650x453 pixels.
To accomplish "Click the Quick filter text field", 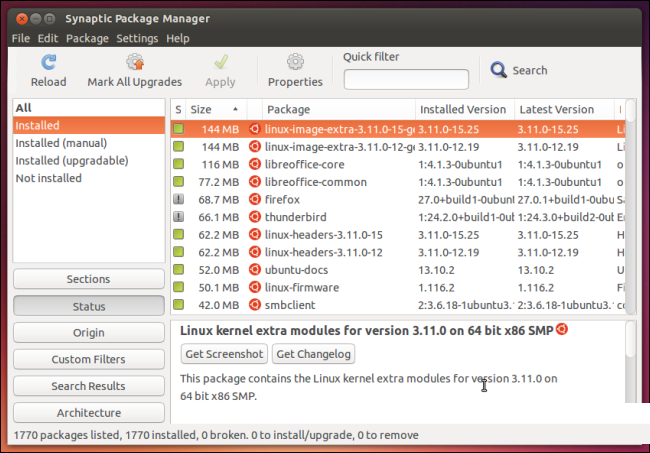I will [406, 79].
